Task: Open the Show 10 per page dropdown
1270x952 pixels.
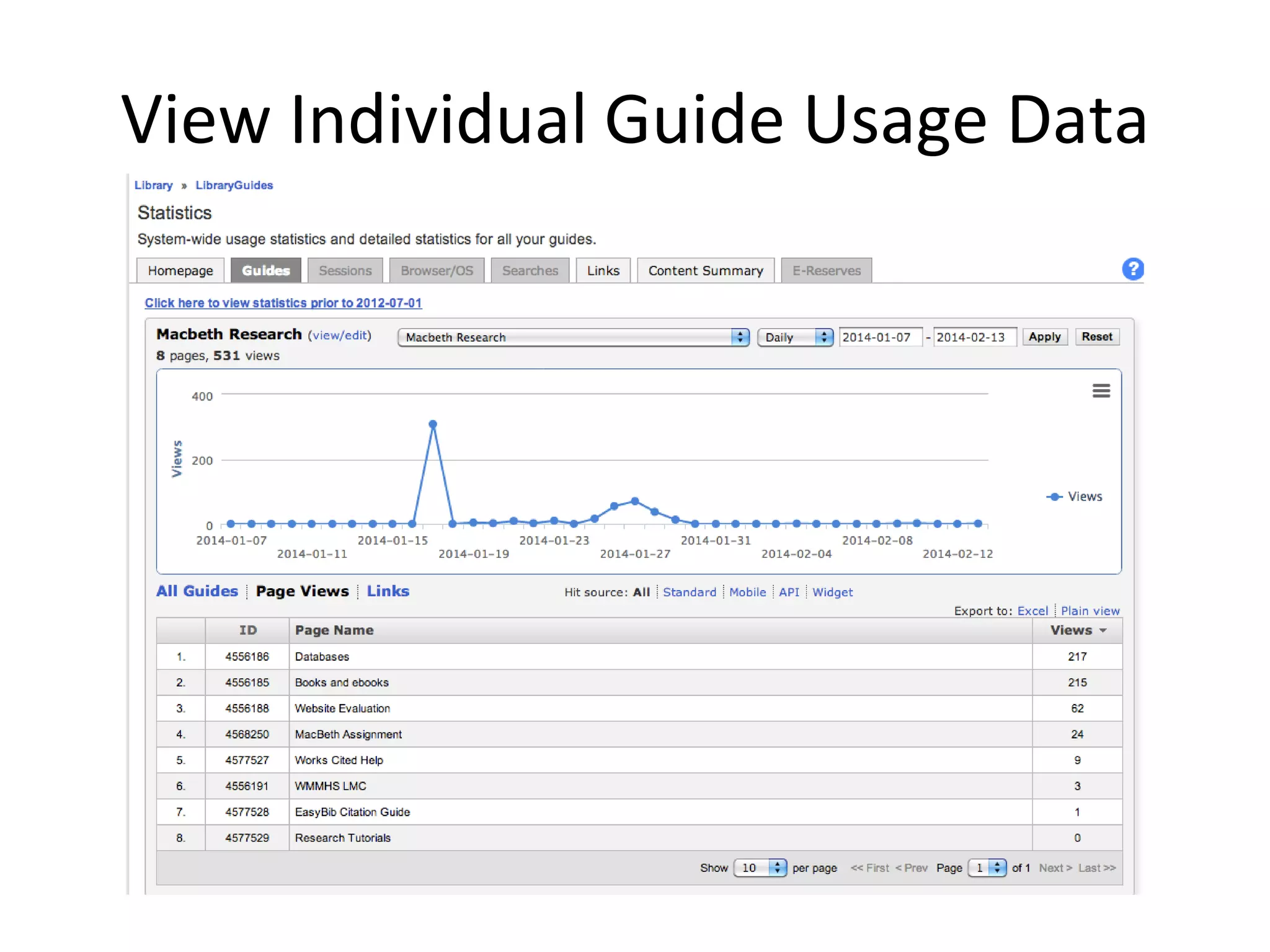Action: [760, 868]
